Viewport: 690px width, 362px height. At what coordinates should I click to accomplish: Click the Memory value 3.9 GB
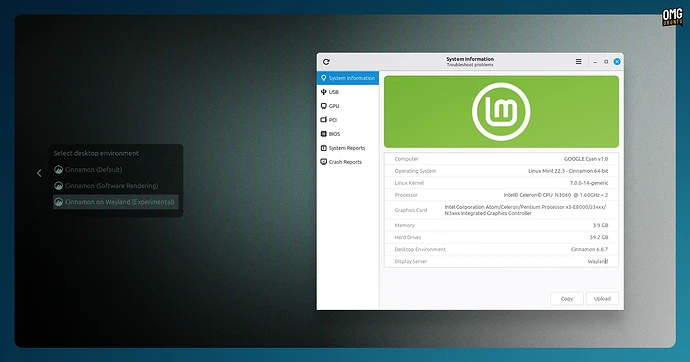(600, 225)
